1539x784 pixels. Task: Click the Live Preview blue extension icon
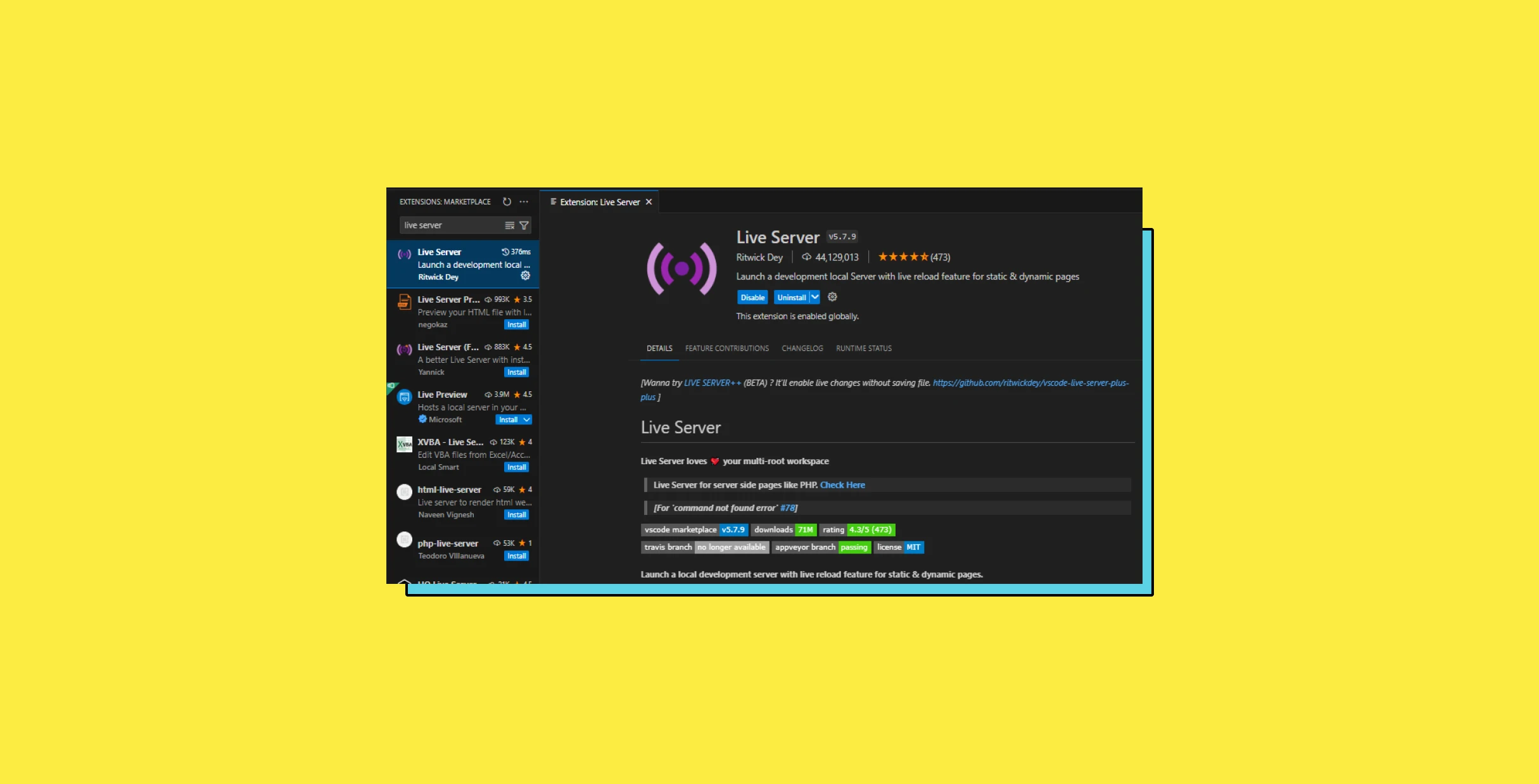point(404,397)
